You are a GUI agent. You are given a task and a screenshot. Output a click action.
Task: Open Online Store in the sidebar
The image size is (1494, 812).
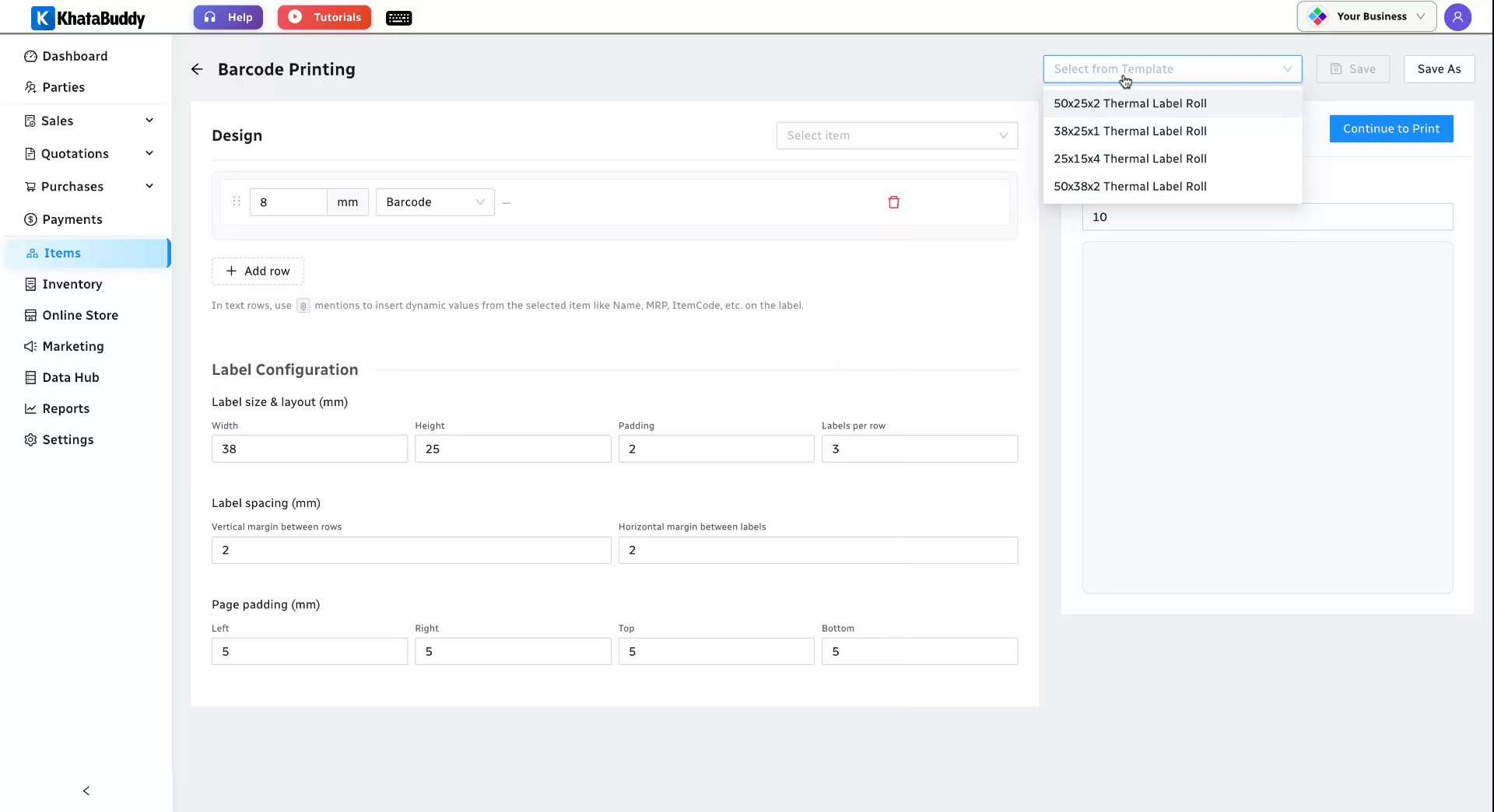click(x=86, y=315)
